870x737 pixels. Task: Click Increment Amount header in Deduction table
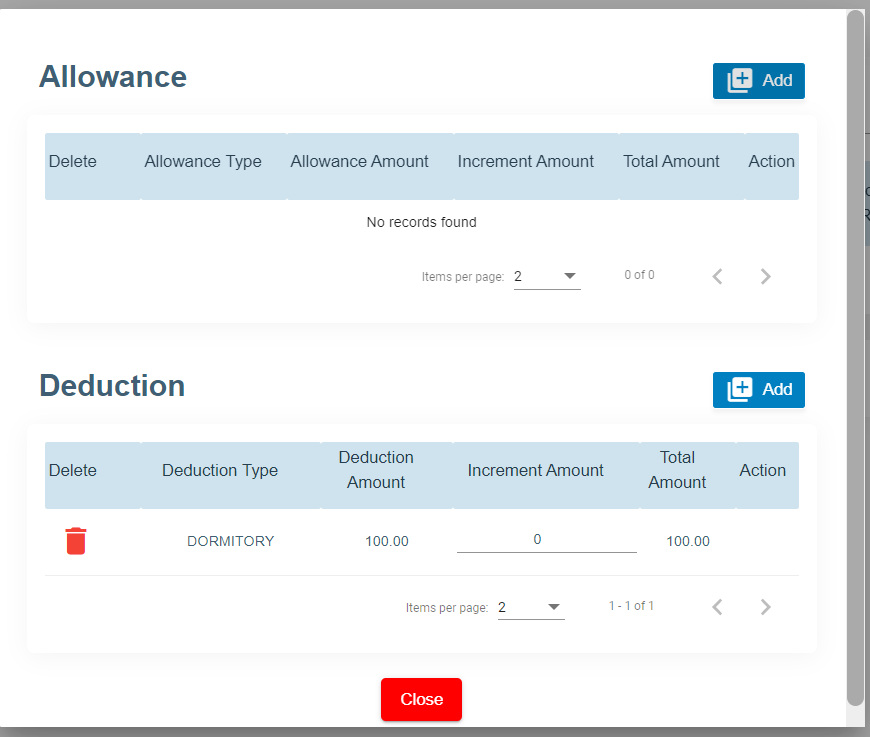coord(535,471)
